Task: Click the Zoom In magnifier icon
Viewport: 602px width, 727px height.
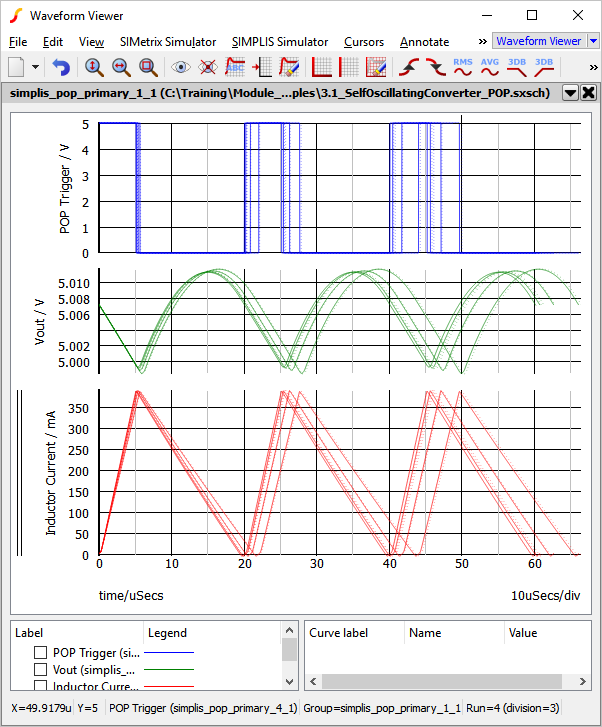Action: point(94,67)
